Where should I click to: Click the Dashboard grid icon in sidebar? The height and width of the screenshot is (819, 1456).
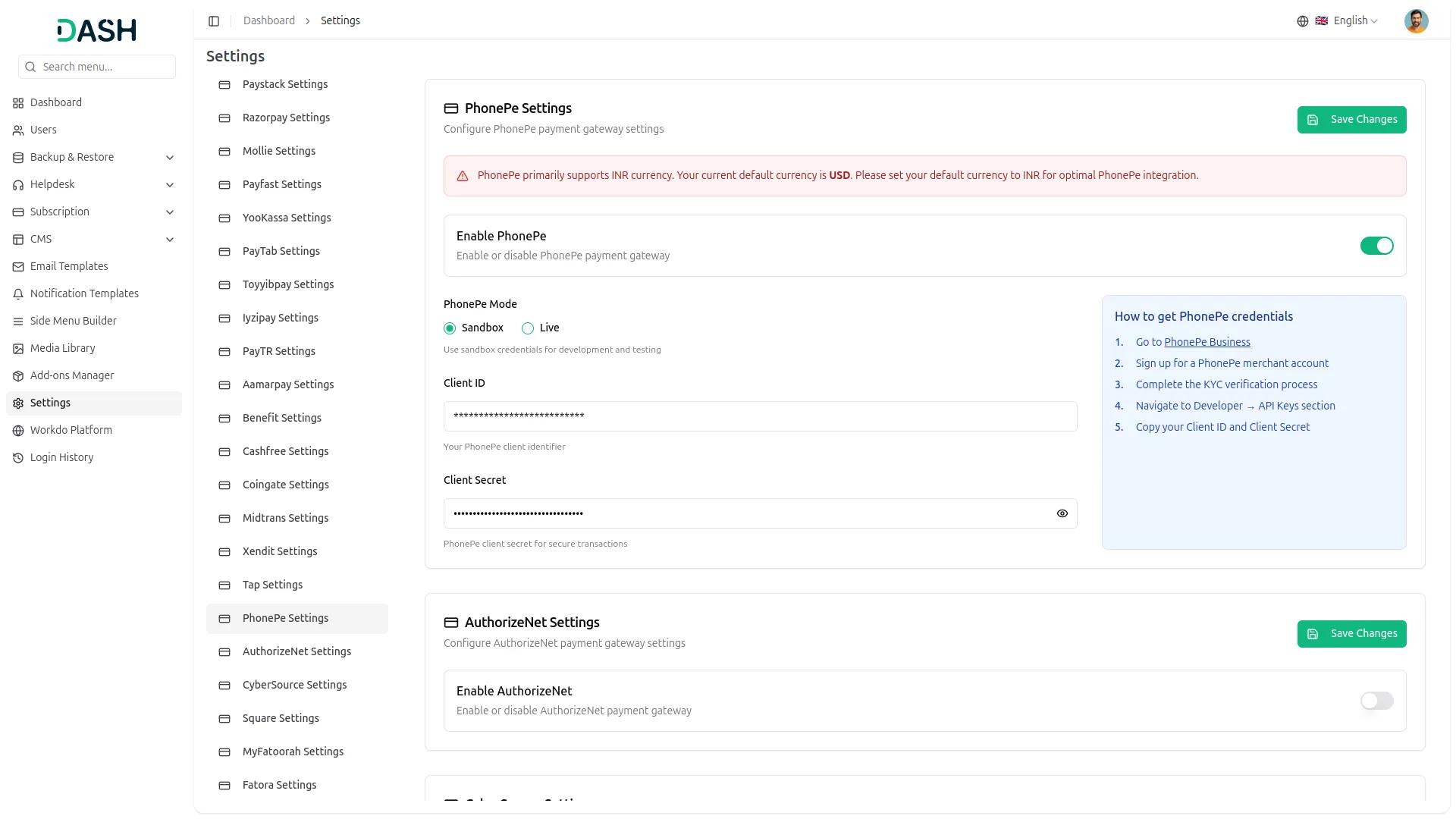pos(18,103)
